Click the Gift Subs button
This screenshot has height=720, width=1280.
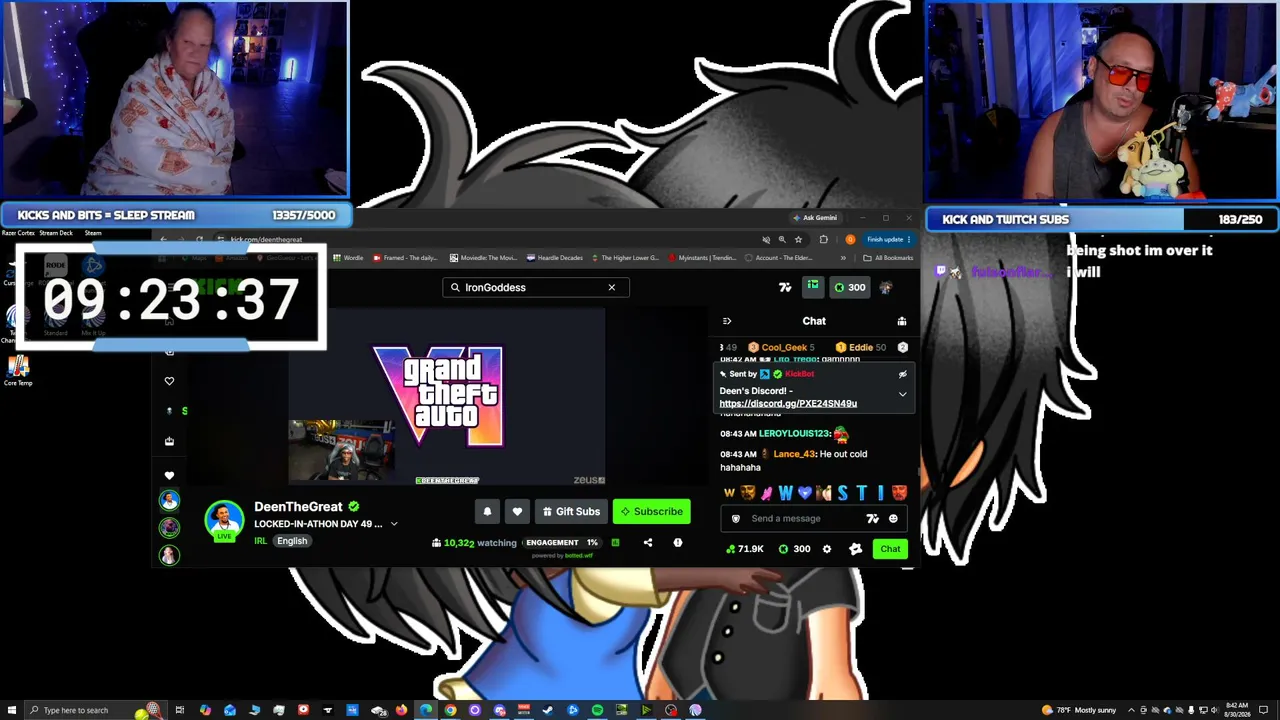(x=571, y=511)
